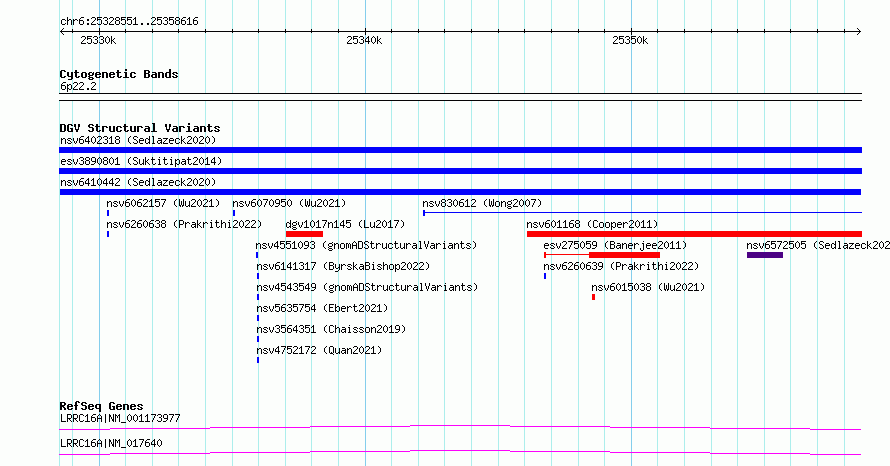
Task: Click nsv4752172 (Quan2021) label
Action: click(319, 350)
